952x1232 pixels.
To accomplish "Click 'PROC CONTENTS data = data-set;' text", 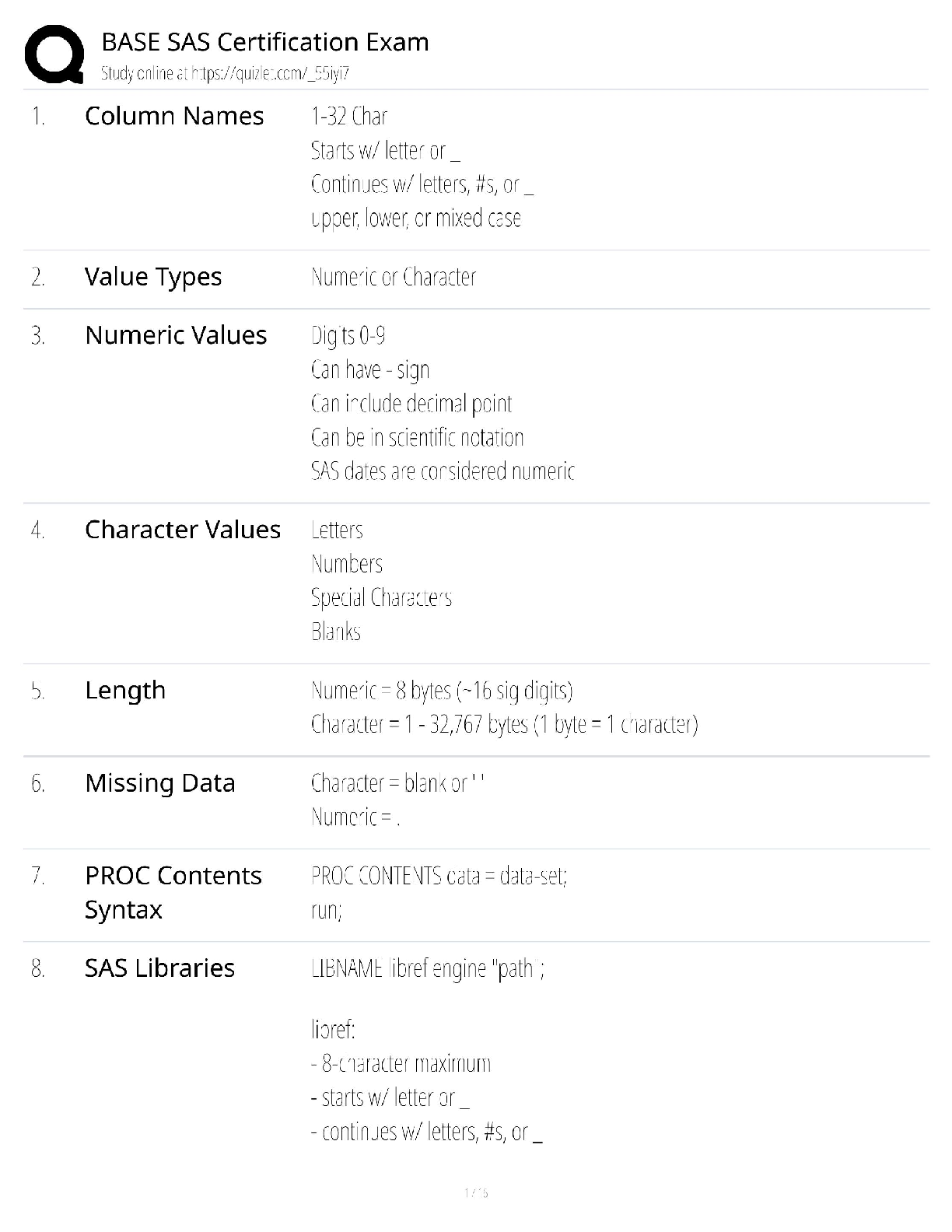I will click(439, 877).
